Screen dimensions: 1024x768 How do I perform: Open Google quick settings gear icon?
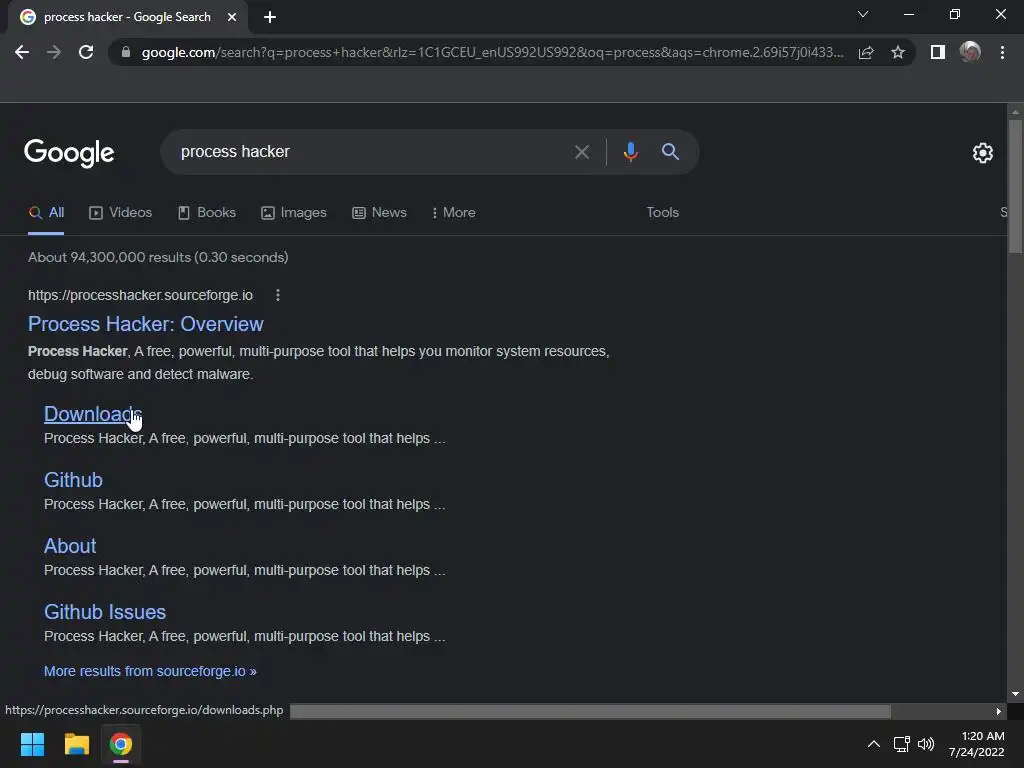(983, 153)
